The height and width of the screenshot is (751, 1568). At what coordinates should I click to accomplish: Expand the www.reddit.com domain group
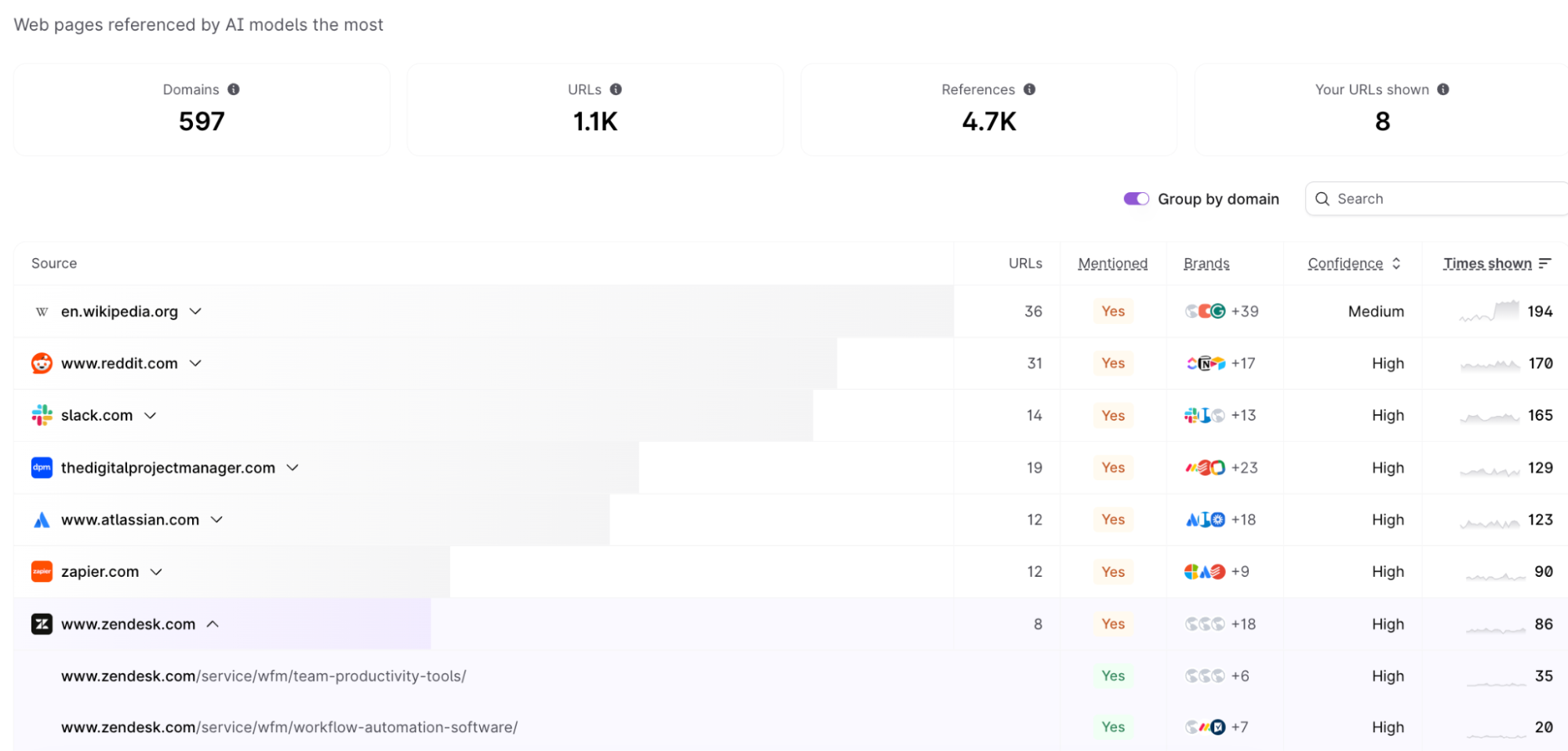196,363
